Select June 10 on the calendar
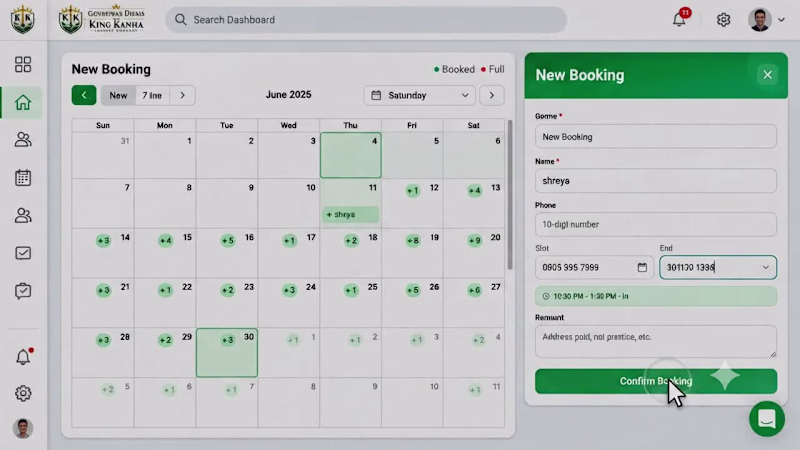 (289, 203)
